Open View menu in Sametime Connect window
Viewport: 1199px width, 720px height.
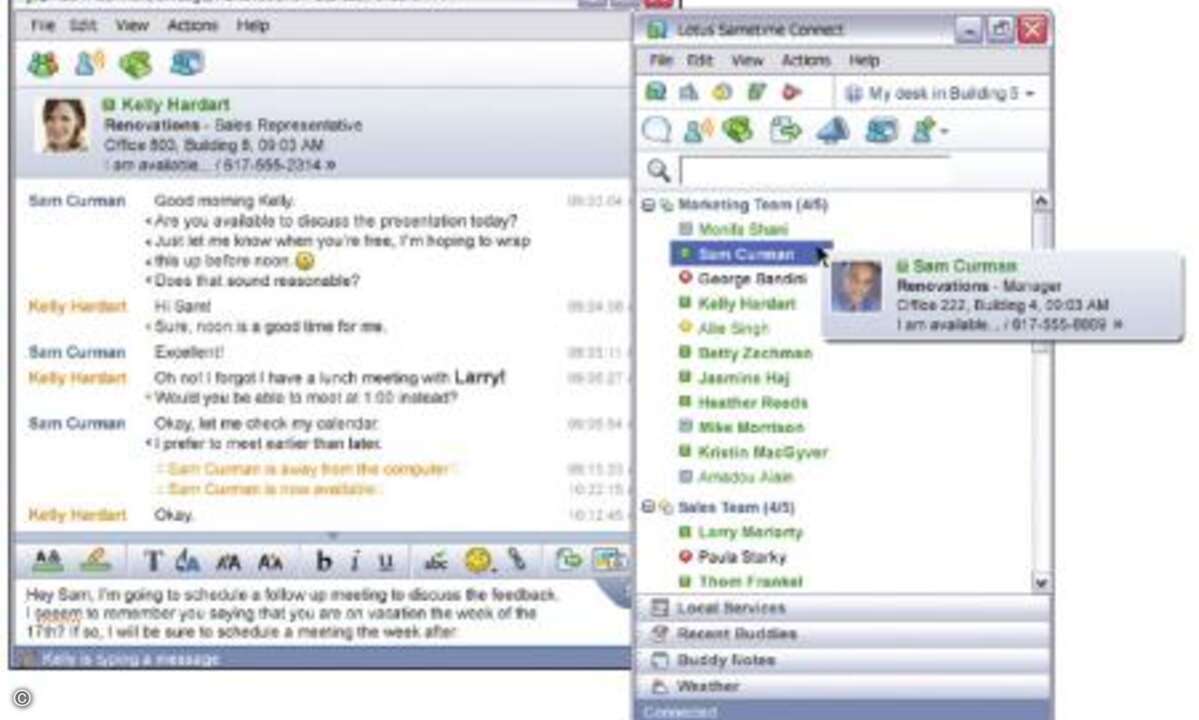click(x=747, y=60)
